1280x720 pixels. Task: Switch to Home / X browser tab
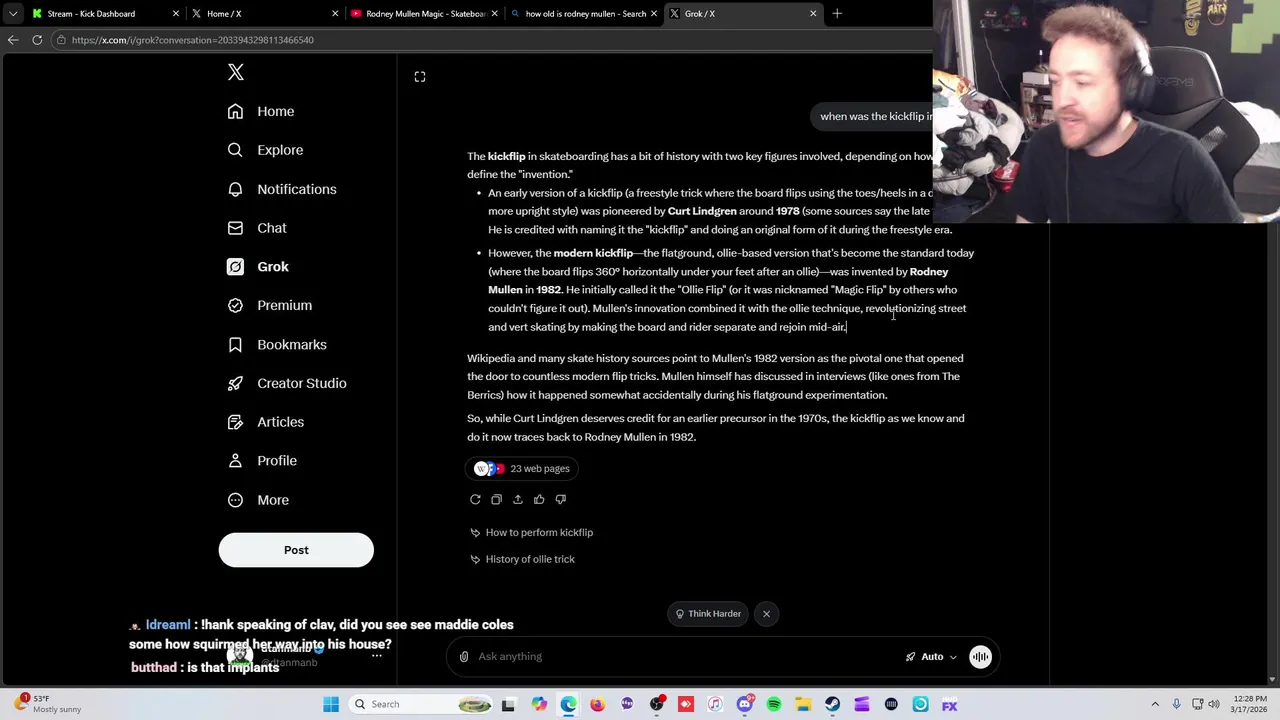(x=265, y=14)
